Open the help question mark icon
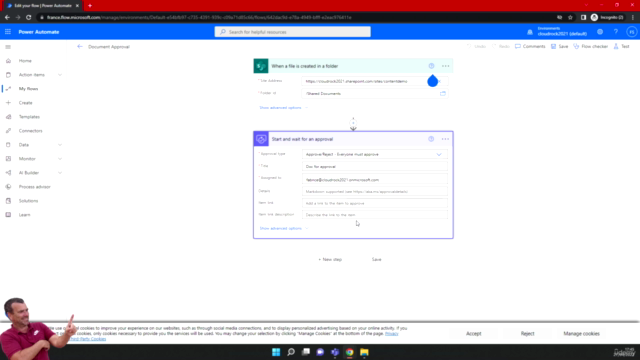The height and width of the screenshot is (360, 640). [616, 32]
